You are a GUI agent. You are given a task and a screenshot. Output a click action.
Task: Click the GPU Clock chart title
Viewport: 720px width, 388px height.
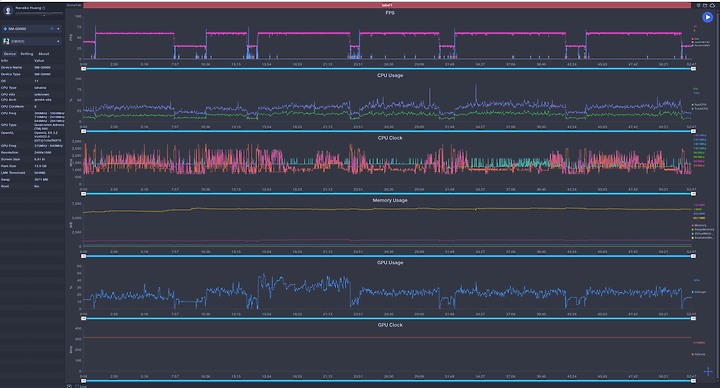point(390,325)
